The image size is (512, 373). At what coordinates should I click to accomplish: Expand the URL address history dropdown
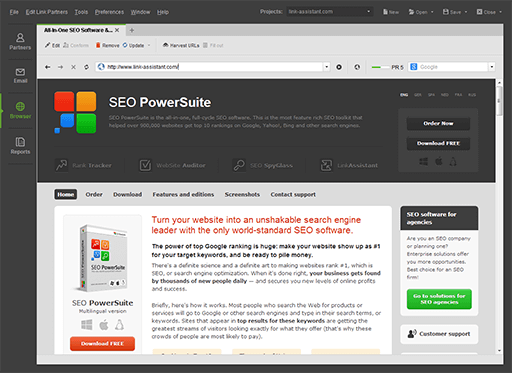[327, 67]
